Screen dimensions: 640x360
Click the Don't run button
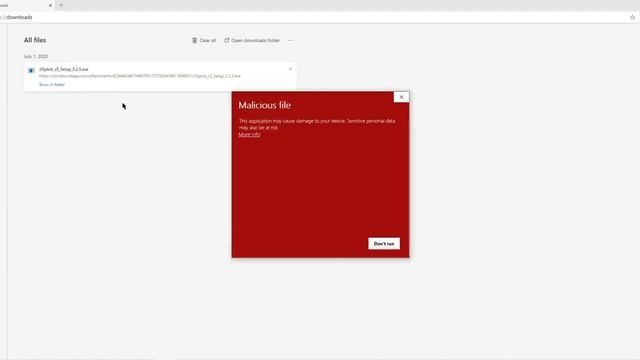pos(384,244)
